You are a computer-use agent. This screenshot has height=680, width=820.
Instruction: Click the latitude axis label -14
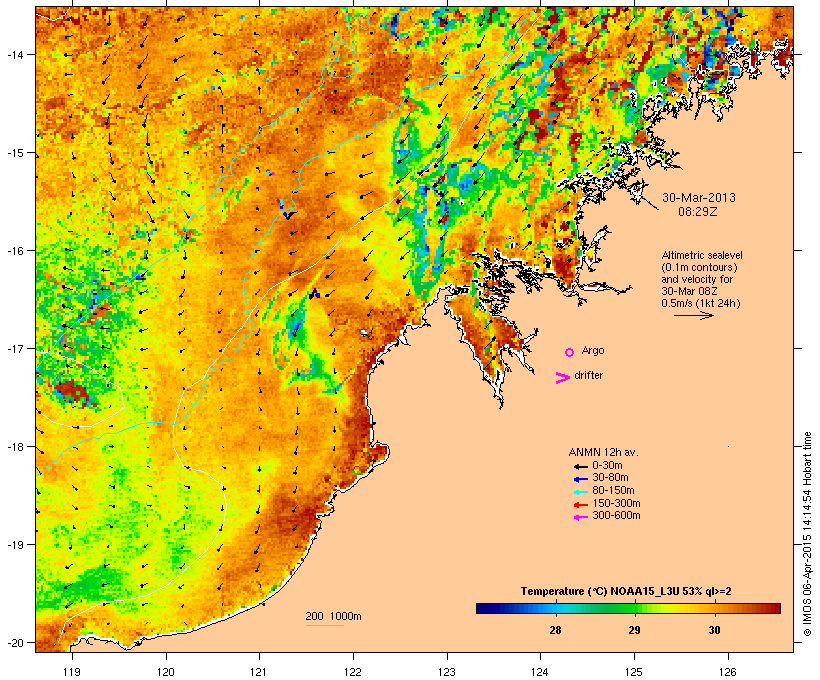(x=15, y=54)
